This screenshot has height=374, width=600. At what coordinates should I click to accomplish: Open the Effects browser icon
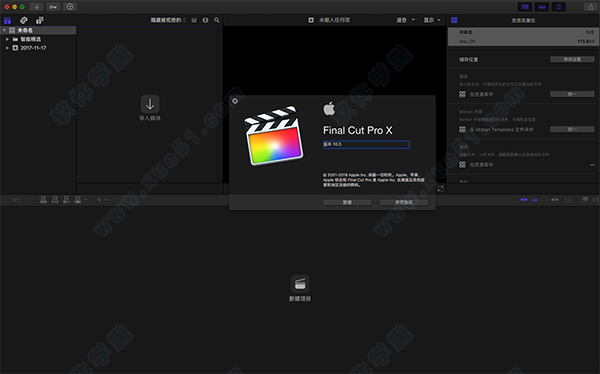[x=584, y=199]
